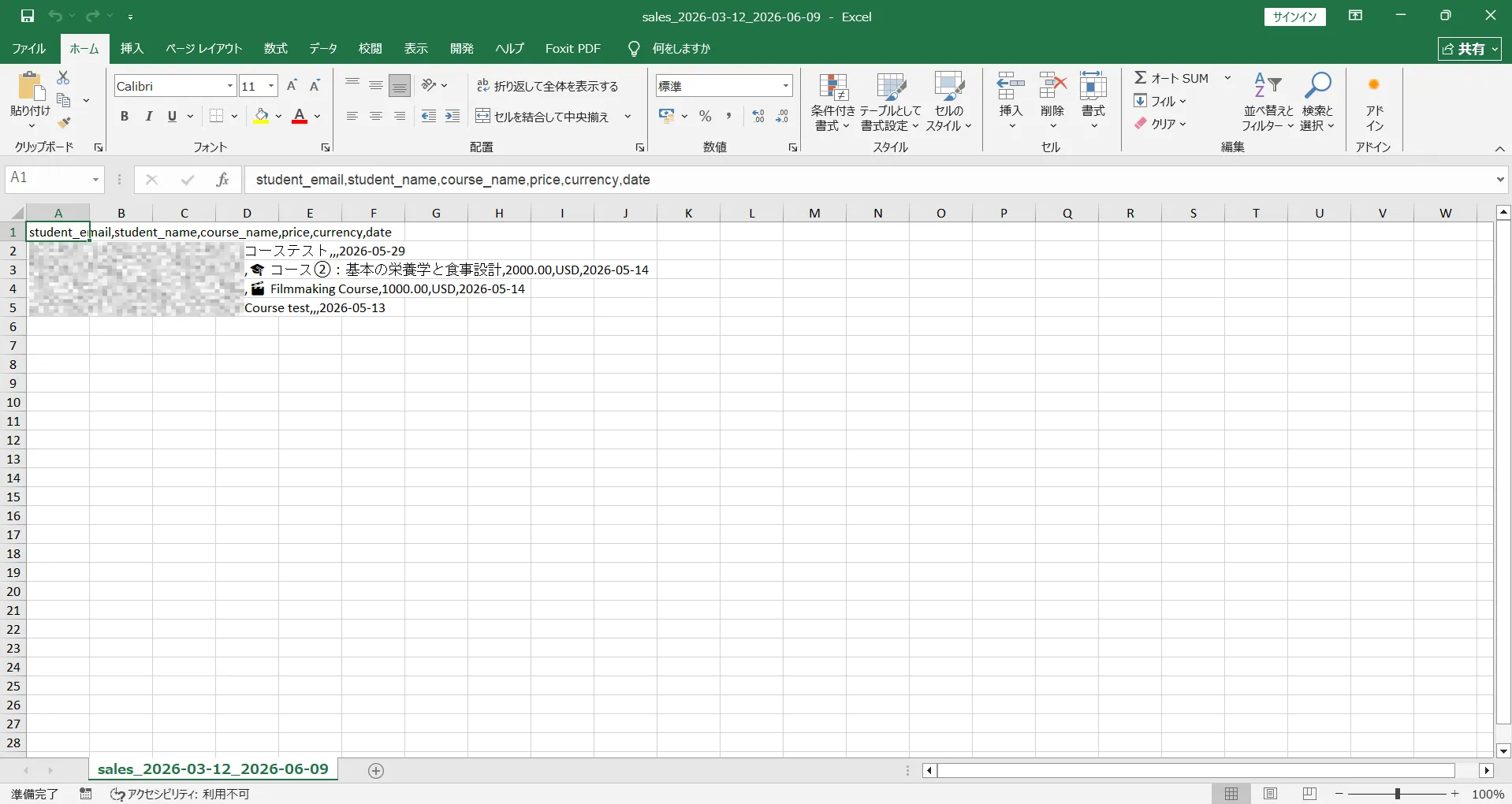The height and width of the screenshot is (804, 1512).
Task: Expand the Name Box dropdown
Action: coord(95,180)
